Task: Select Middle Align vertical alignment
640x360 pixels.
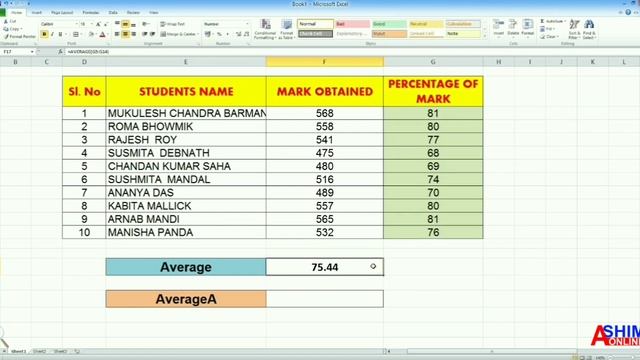Action: [125, 24]
